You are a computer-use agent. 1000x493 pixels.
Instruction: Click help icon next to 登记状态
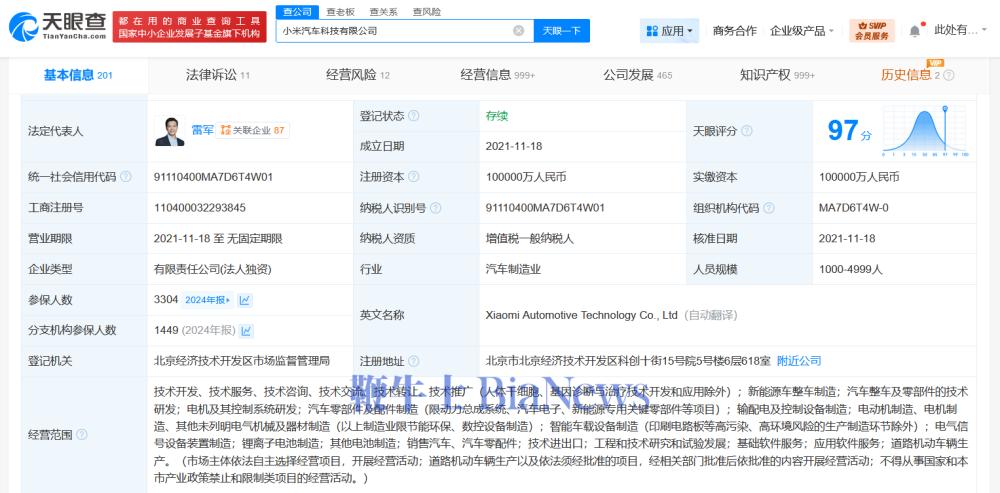tap(414, 116)
